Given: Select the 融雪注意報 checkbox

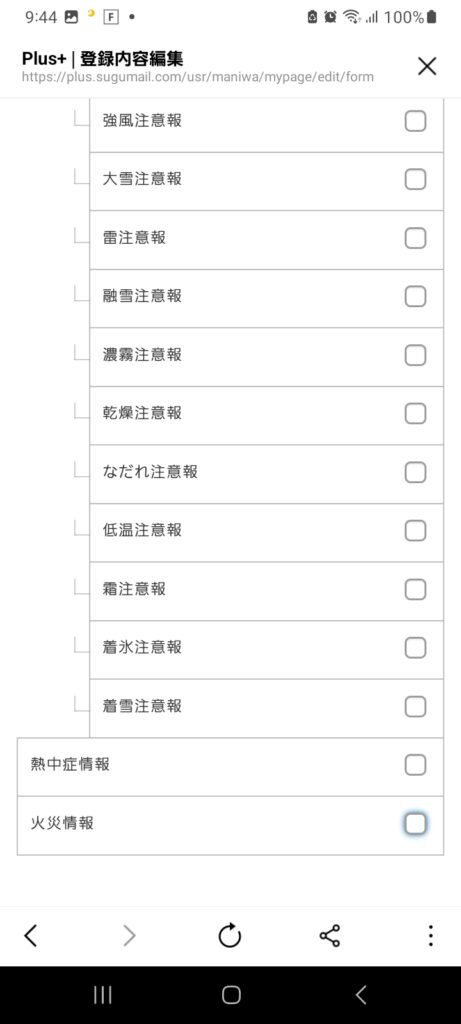Looking at the screenshot, I should (415, 296).
